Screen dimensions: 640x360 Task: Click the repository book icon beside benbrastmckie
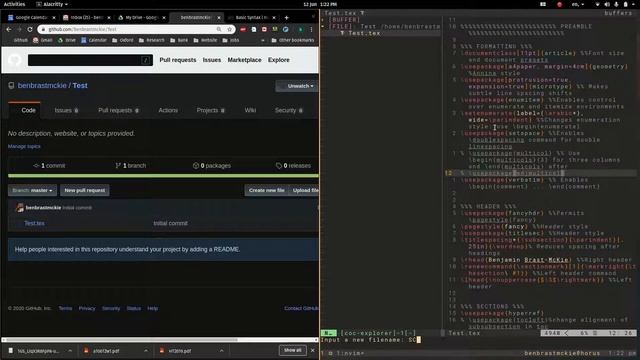click(11, 85)
